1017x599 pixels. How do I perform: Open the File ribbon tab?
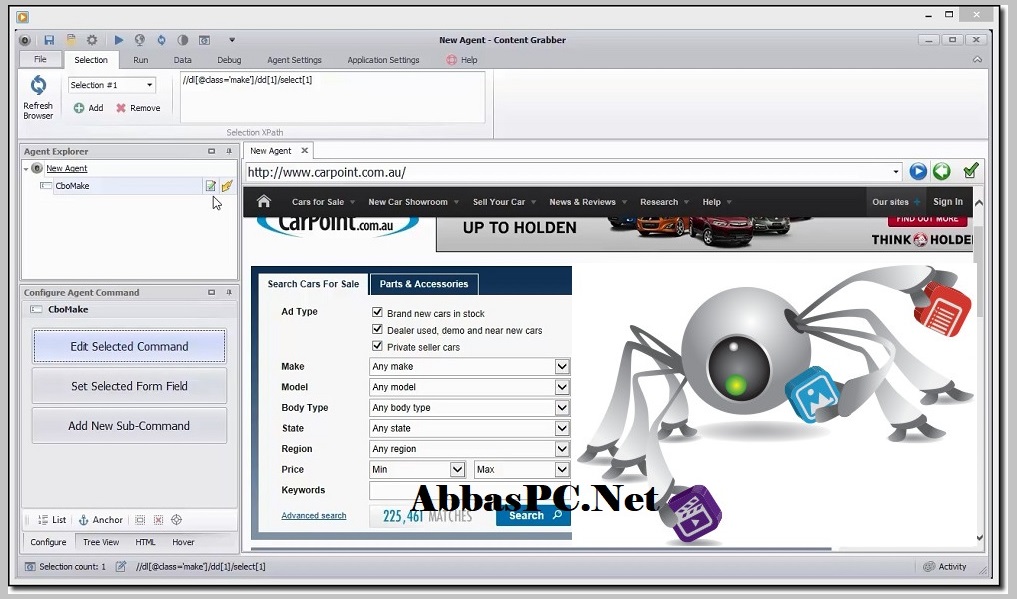(x=40, y=60)
